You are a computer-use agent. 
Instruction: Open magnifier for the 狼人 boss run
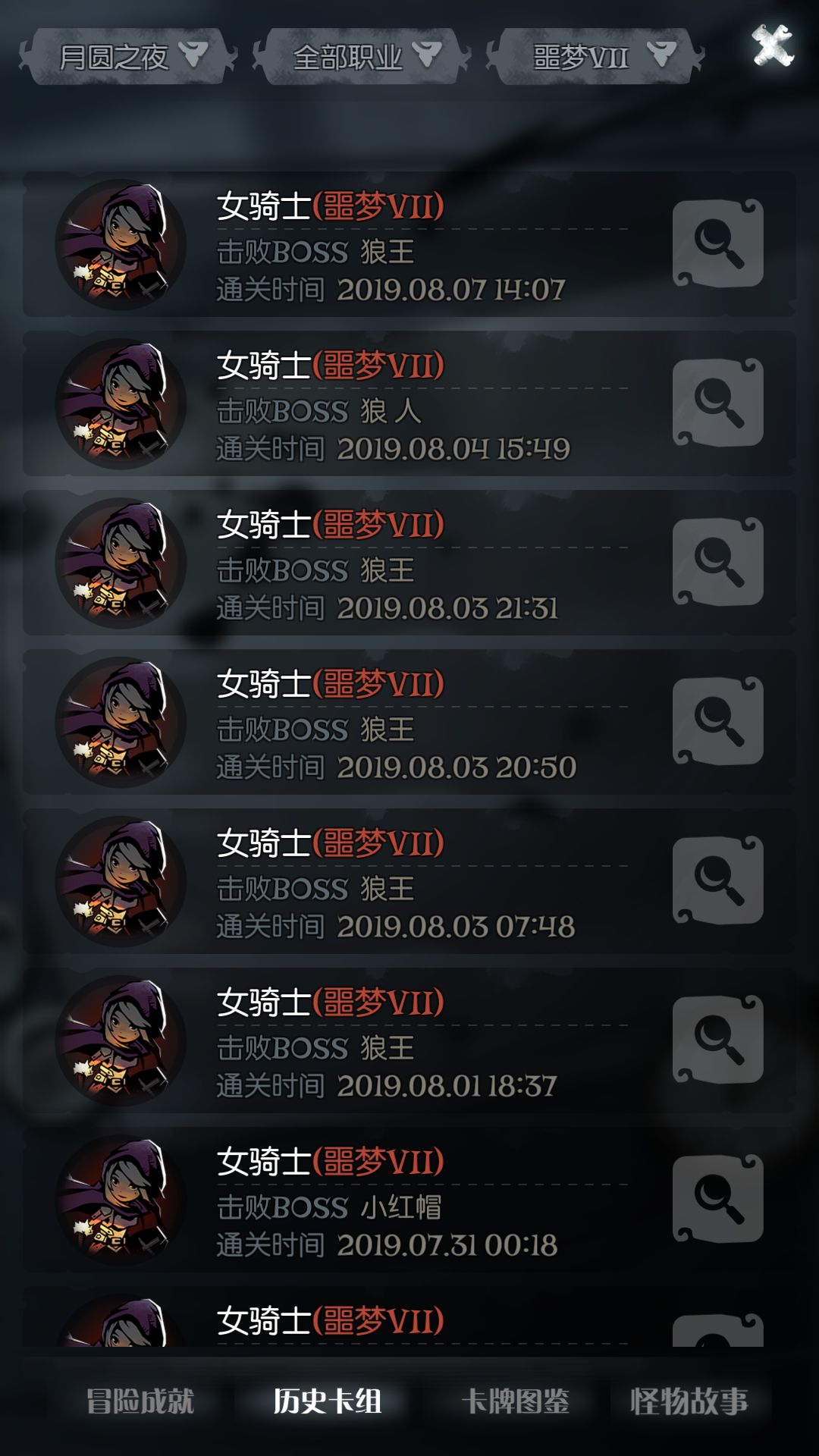[717, 403]
